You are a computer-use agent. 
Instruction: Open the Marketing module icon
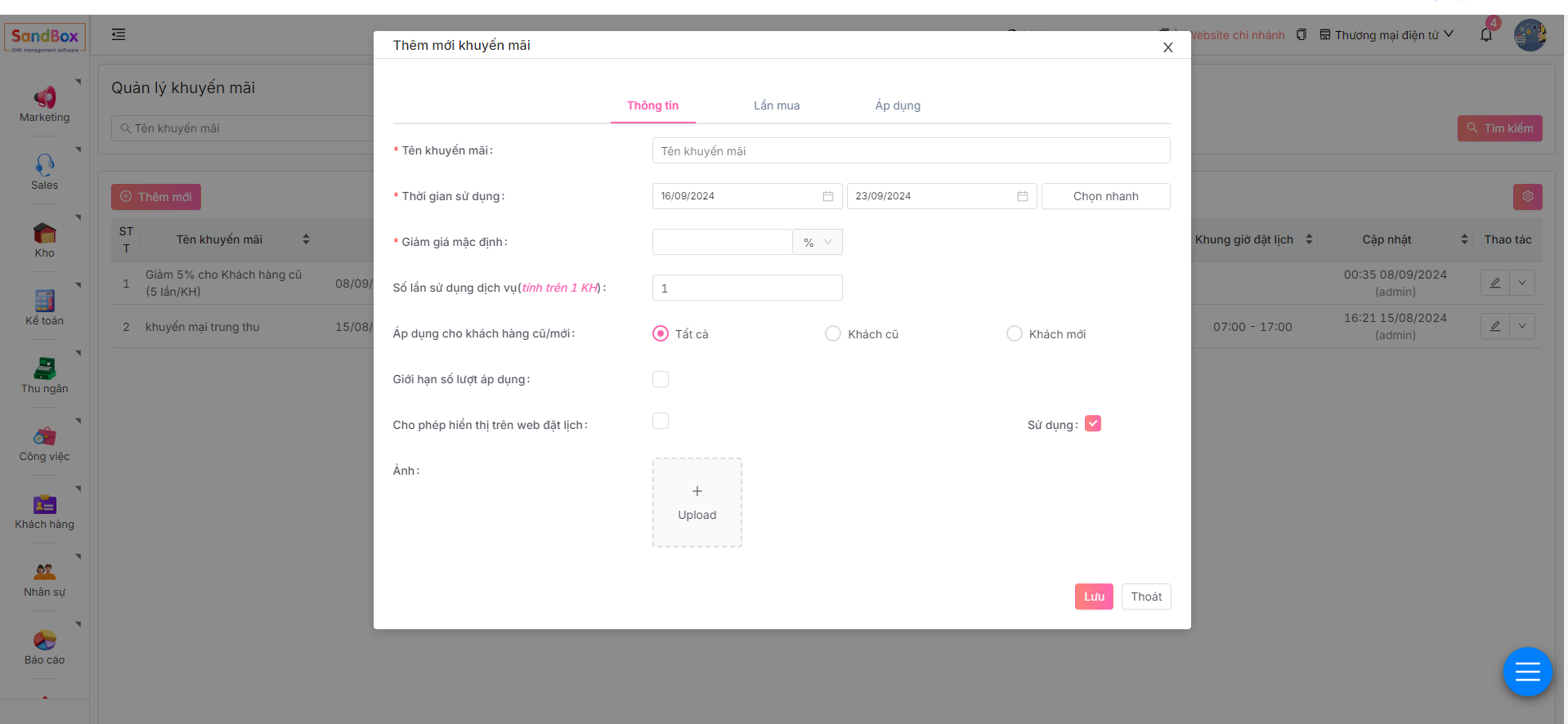pos(45,98)
